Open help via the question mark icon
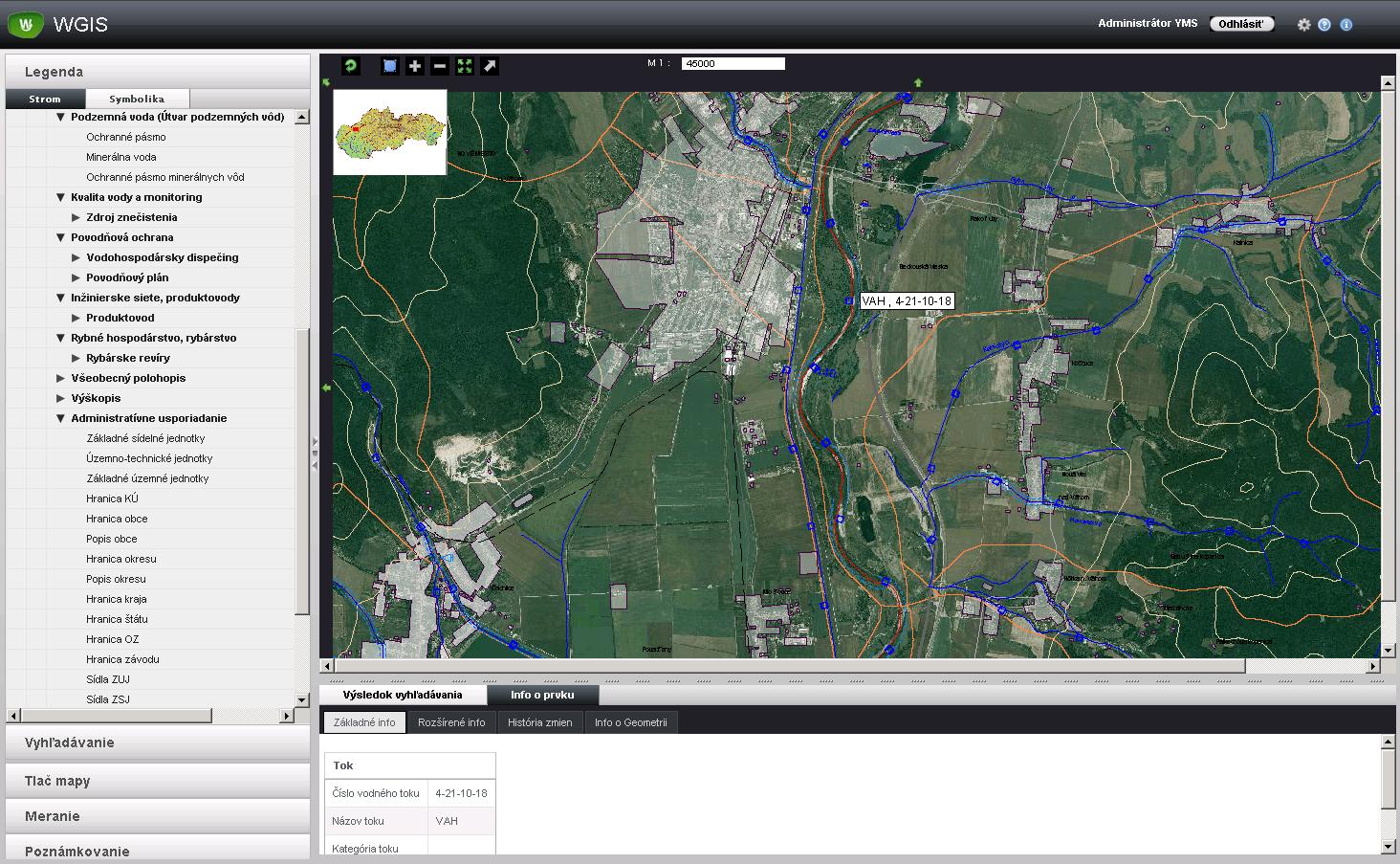 (1324, 25)
